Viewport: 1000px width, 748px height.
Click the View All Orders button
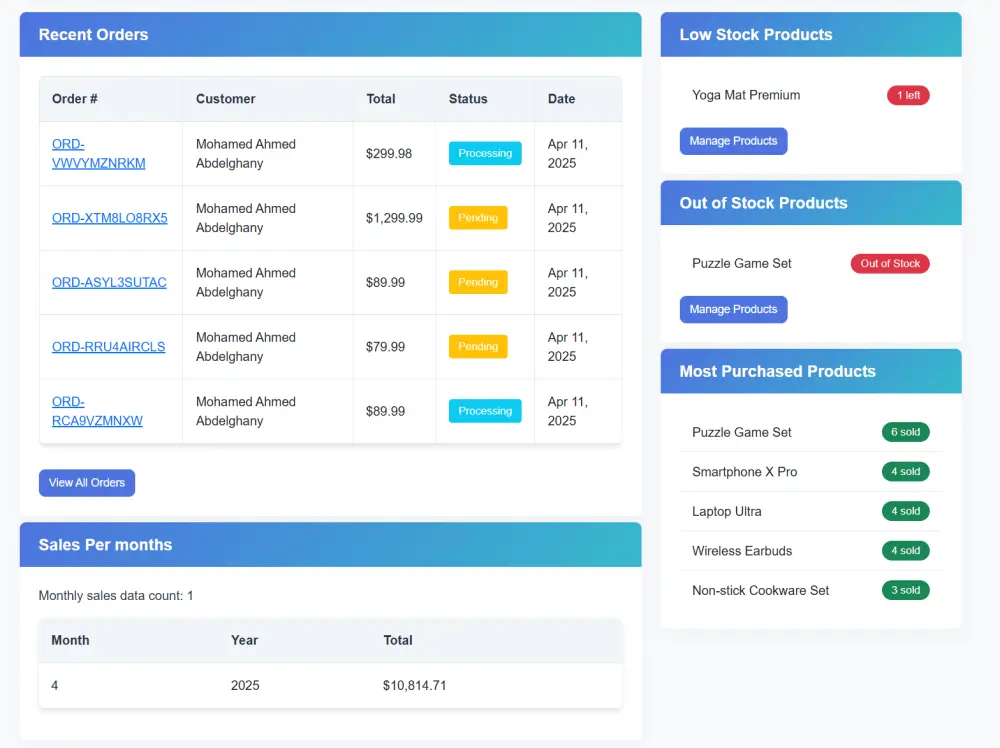coord(87,483)
